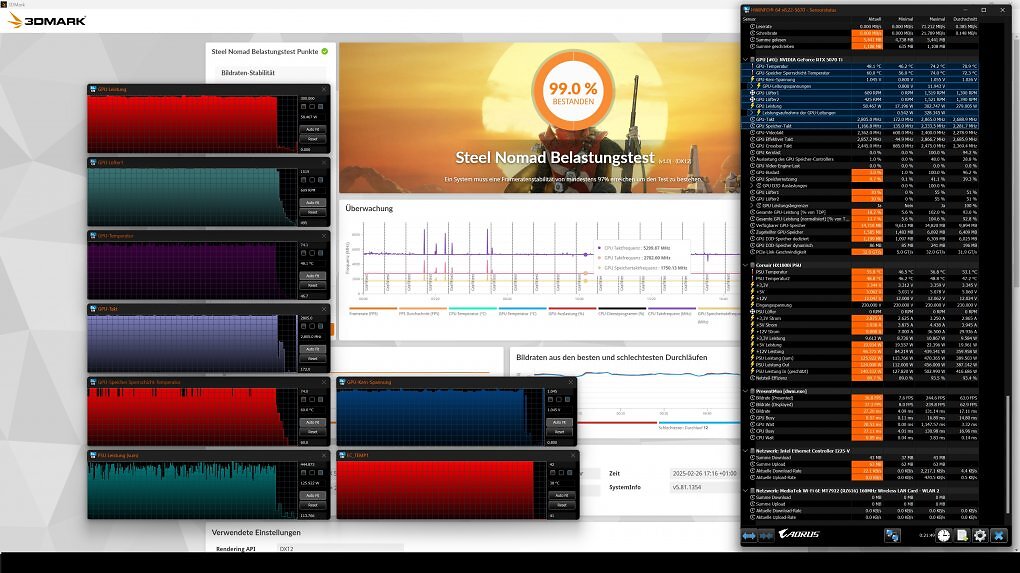Screen dimensions: 1020x573
Task: Select the Eingangsspannung sensor row
Action: pyautogui.click(x=861, y=305)
